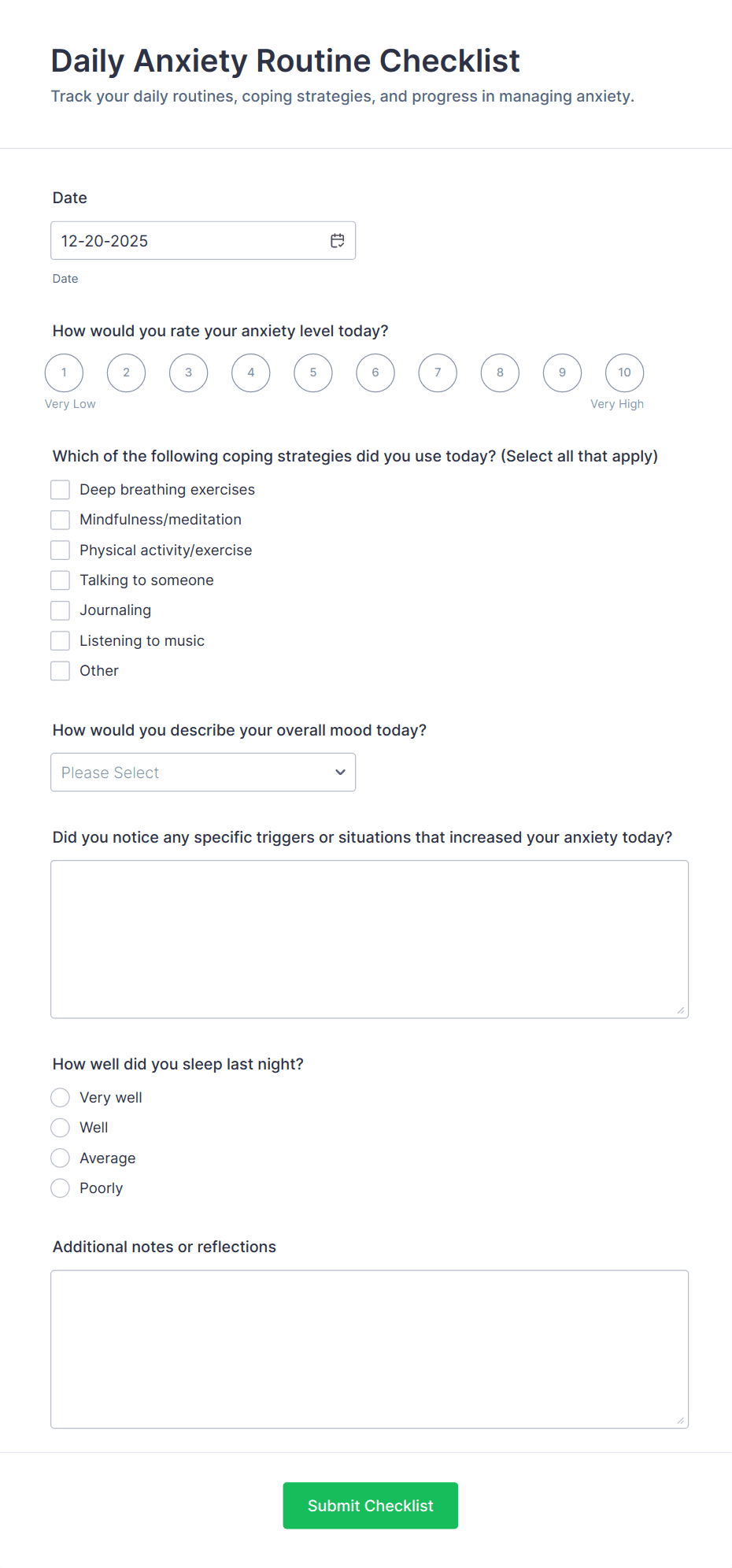
Task: Select Very well sleep option
Action: tap(61, 1098)
